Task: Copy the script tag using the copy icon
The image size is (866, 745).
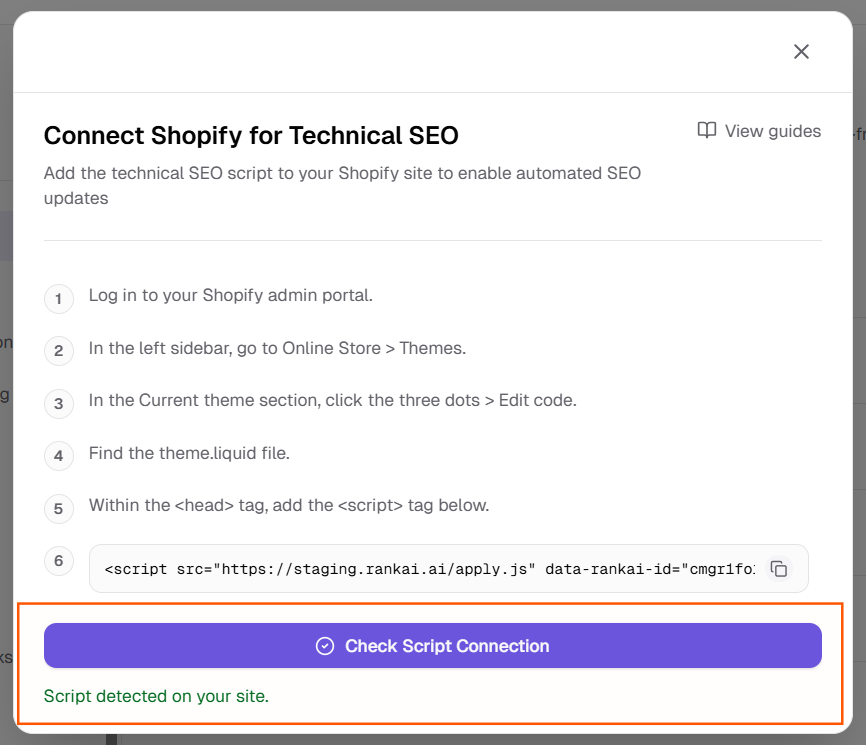Action: [x=780, y=567]
